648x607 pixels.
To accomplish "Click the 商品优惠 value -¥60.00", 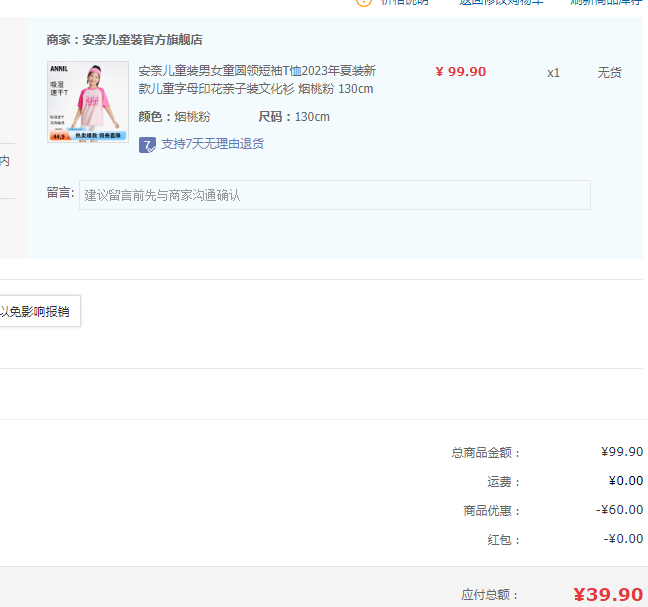I will (619, 509).
